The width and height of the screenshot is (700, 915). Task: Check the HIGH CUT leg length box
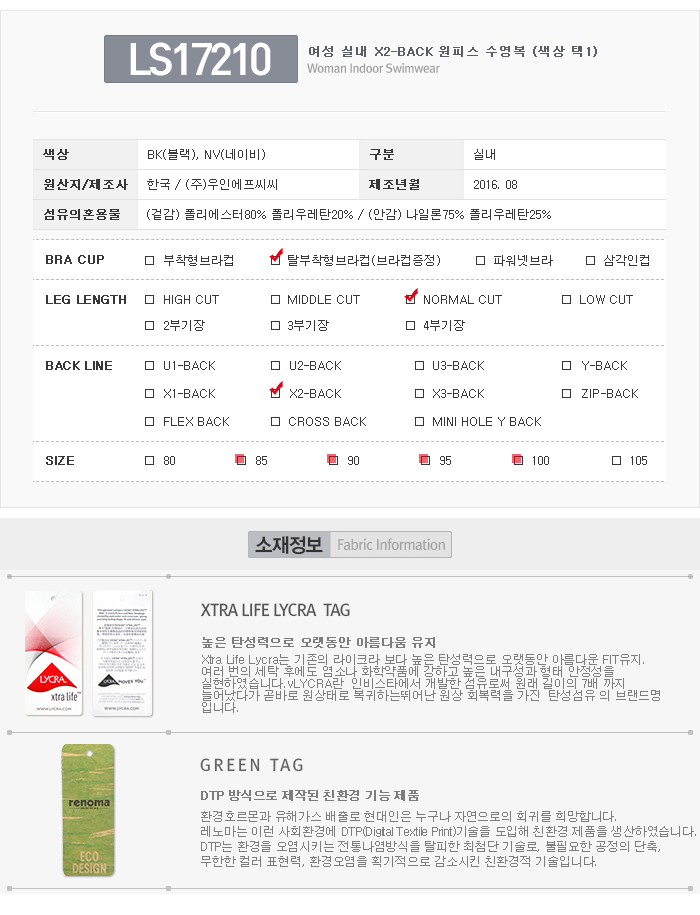150,300
